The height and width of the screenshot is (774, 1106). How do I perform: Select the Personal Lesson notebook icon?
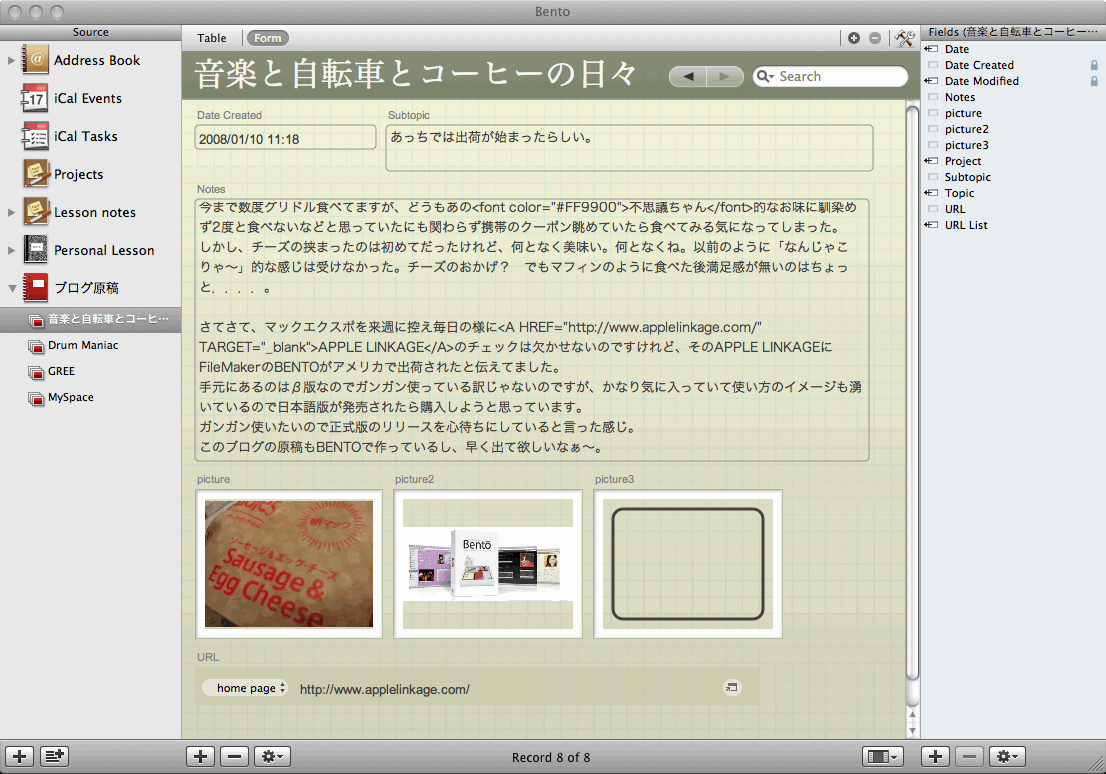click(x=35, y=250)
